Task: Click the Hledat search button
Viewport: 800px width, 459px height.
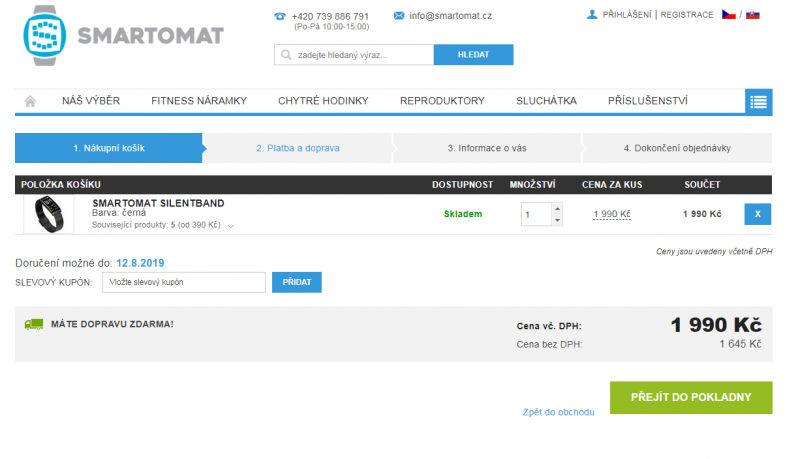Action: click(473, 55)
